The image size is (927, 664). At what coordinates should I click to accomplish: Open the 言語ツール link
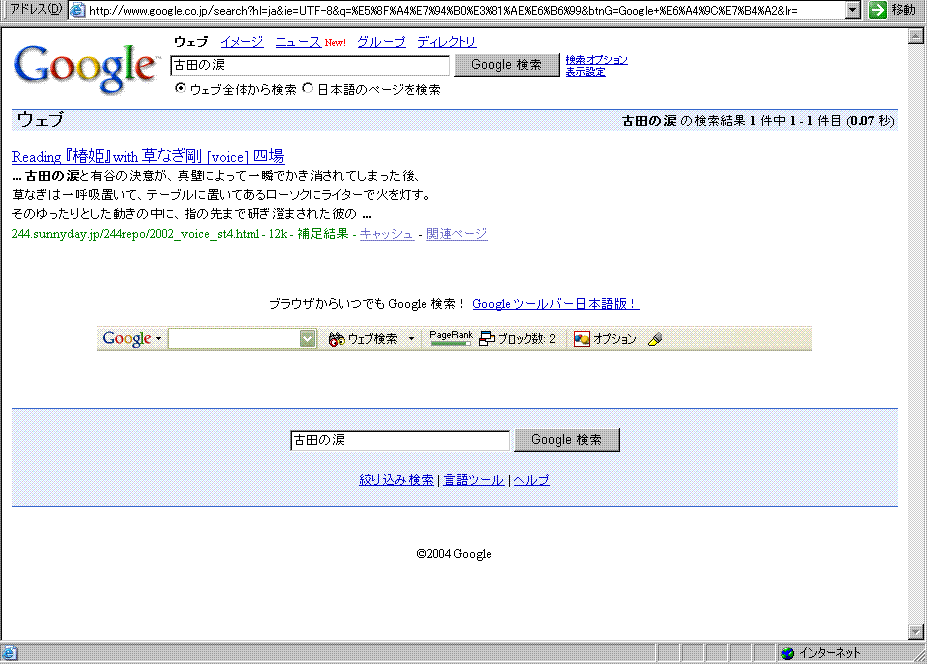point(474,480)
